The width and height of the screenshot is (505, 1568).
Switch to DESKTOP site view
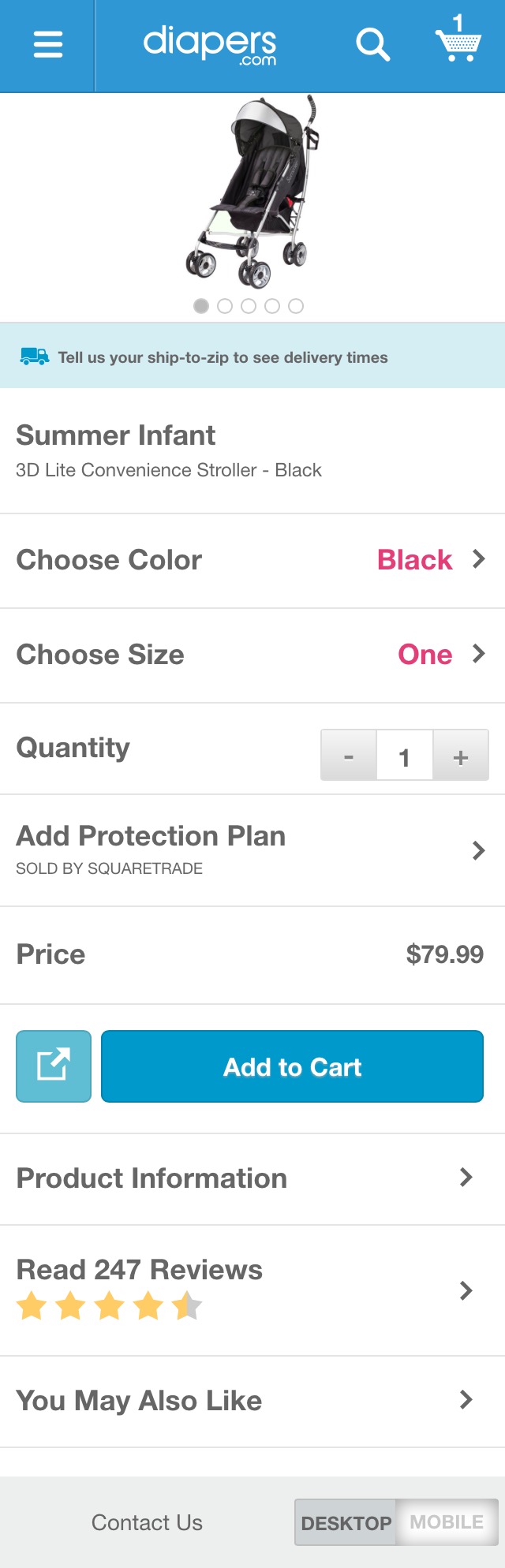pyautogui.click(x=346, y=1522)
